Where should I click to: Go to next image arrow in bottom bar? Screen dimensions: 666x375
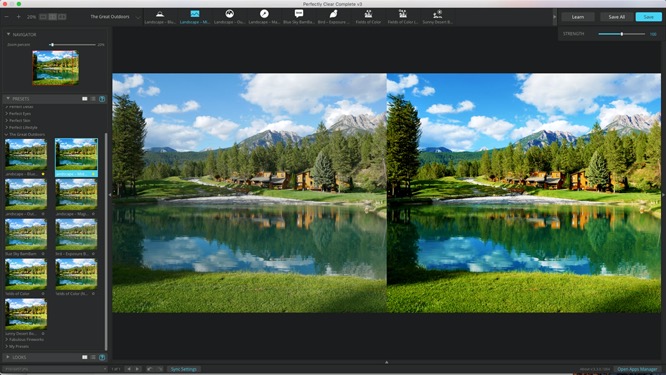click(137, 369)
